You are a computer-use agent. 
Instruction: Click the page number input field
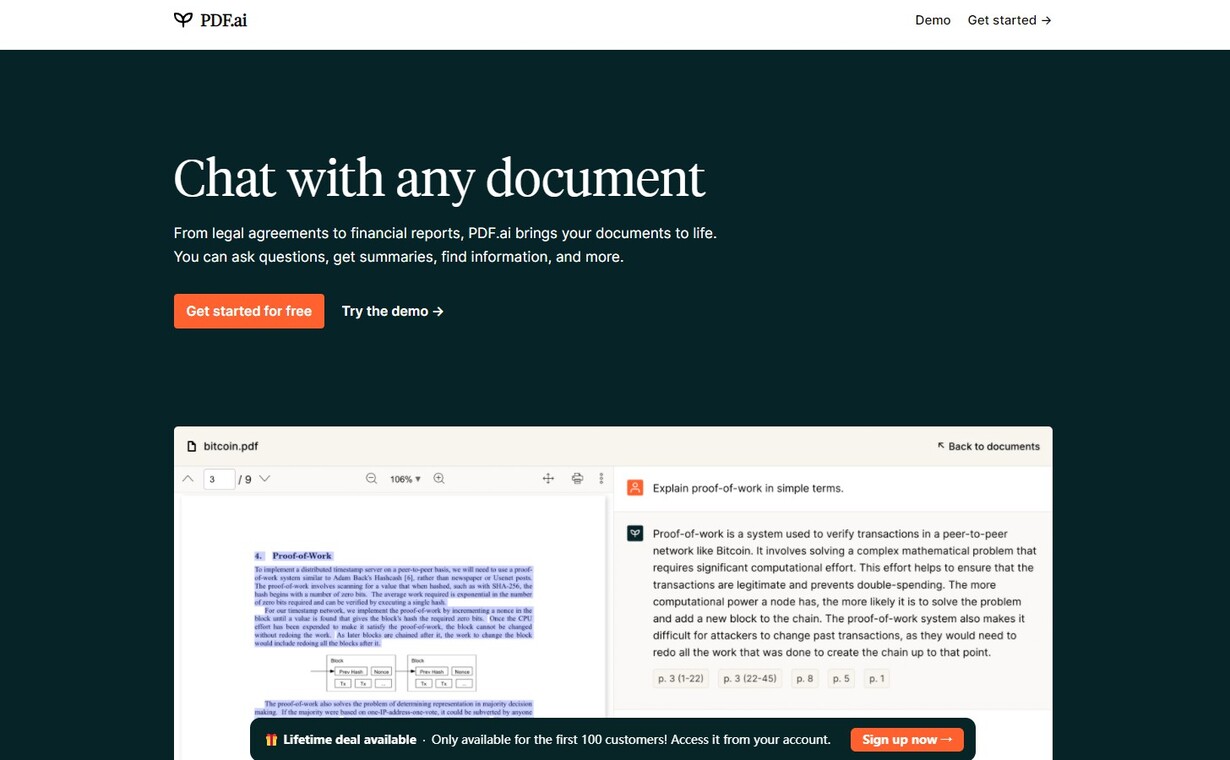point(219,479)
